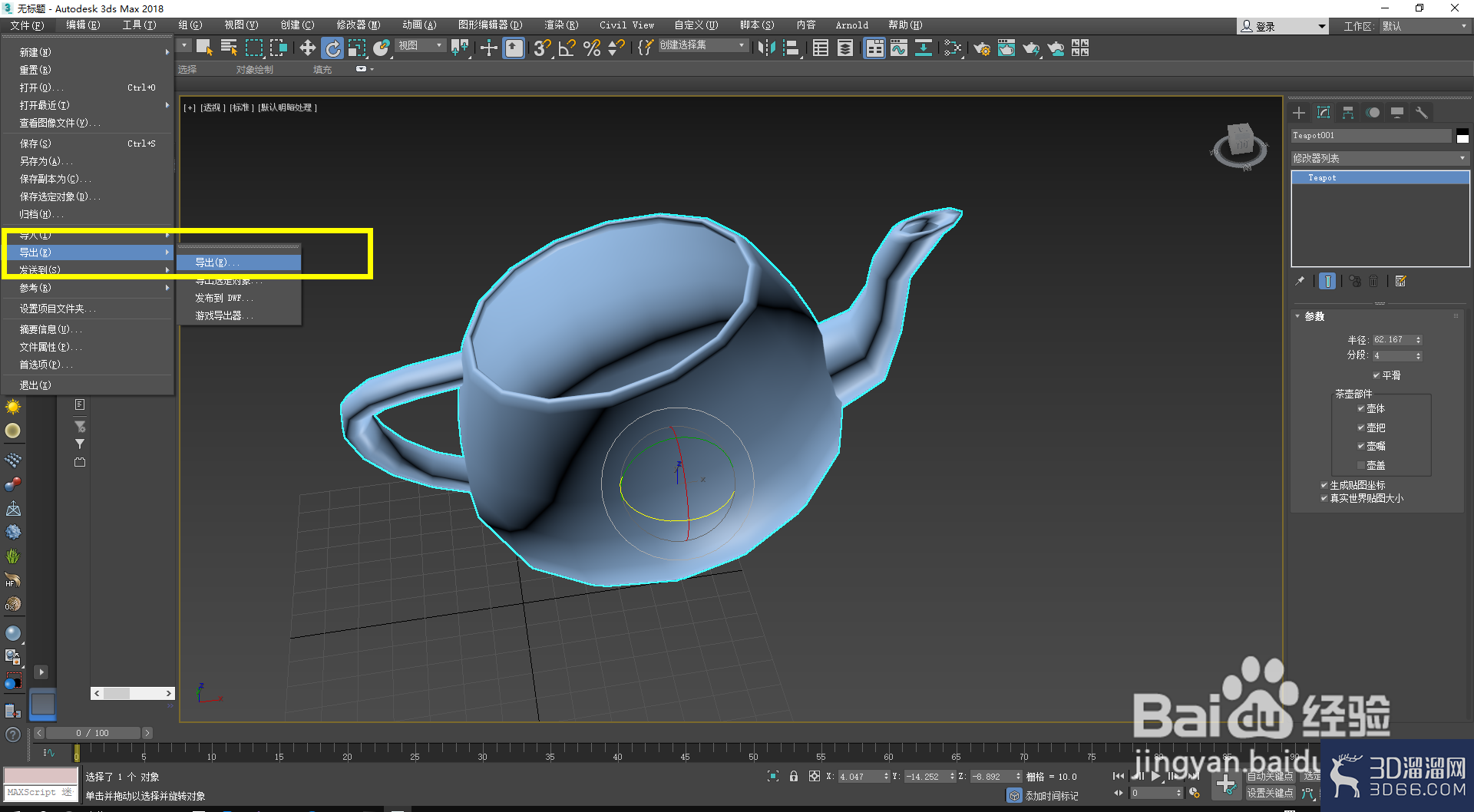
Task: Open the Render Setup teapot icon
Action: click(x=982, y=48)
